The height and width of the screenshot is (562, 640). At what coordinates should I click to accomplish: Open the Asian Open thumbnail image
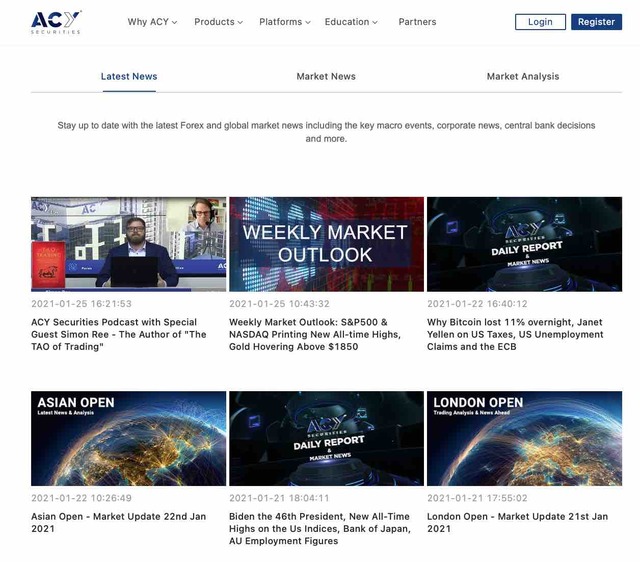pos(129,438)
